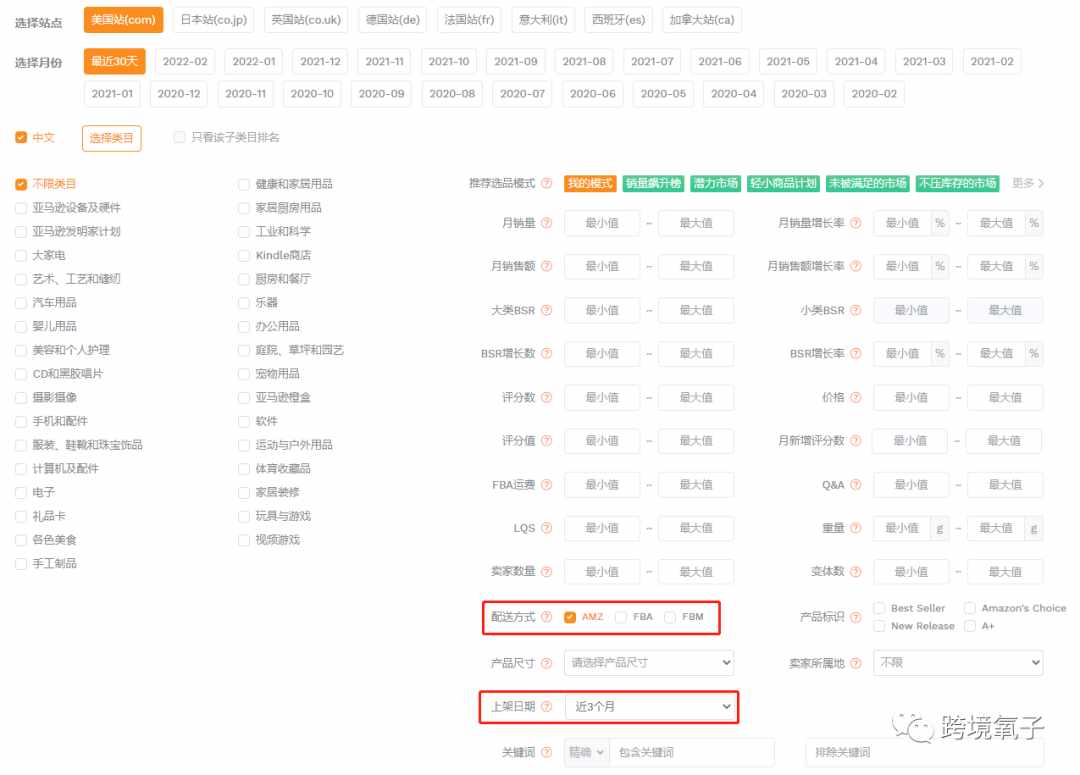
Task: Open help icon next to BSR增长率
Action: [855, 353]
